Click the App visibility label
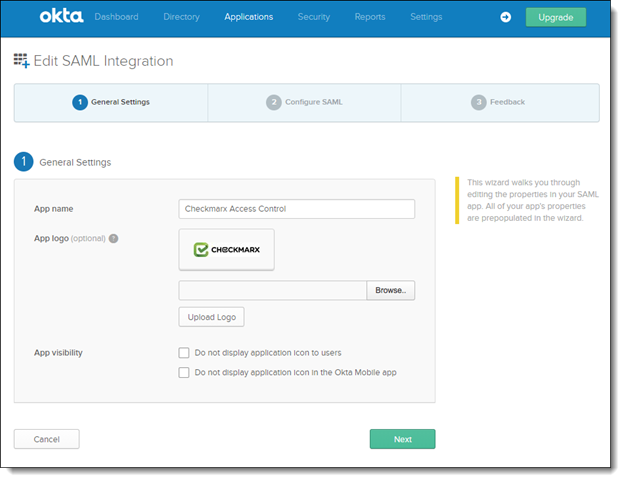Image resolution: width=624 pixels, height=481 pixels. pyautogui.click(x=58, y=353)
